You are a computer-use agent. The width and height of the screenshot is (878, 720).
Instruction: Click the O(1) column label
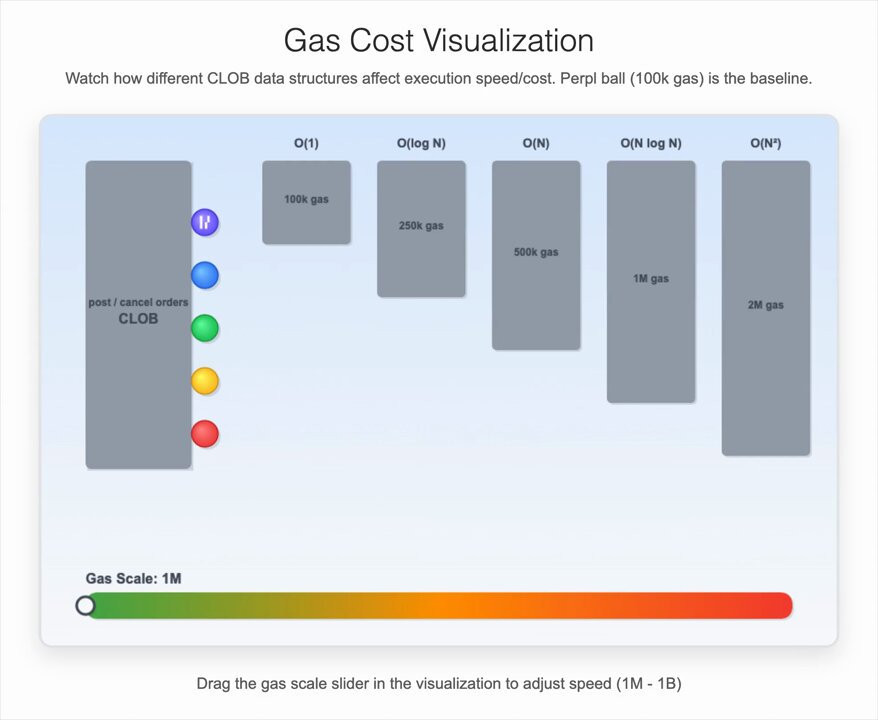[306, 143]
